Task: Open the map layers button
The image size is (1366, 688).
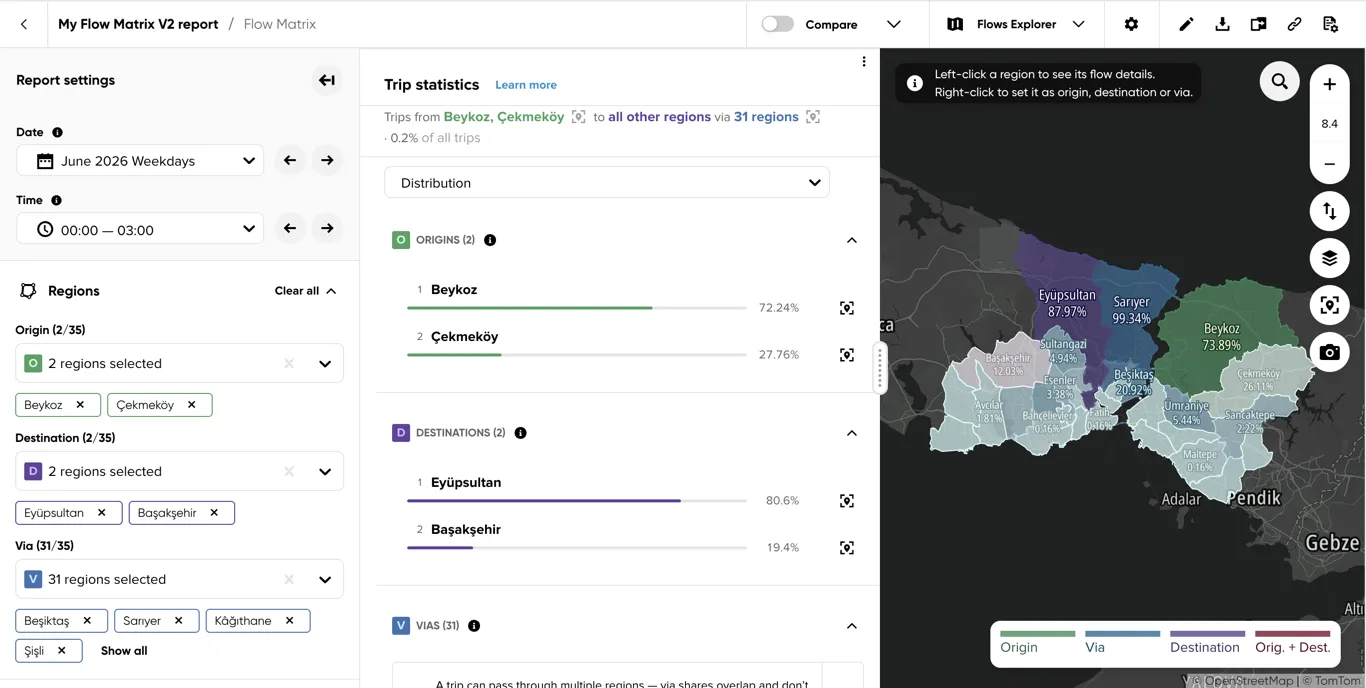Action: 1329,258
